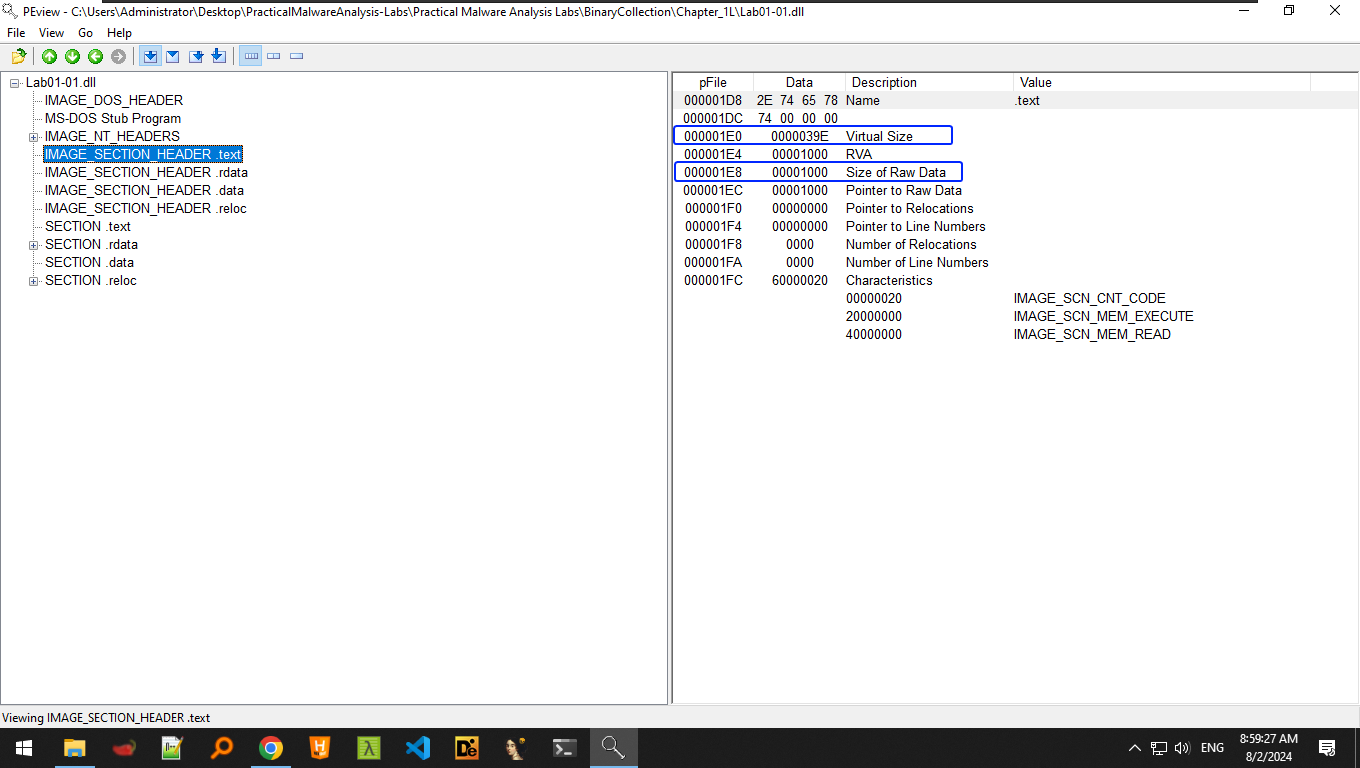Launch the terminal icon in taskbar
Screen dimensions: 1360x768
click(x=564, y=748)
